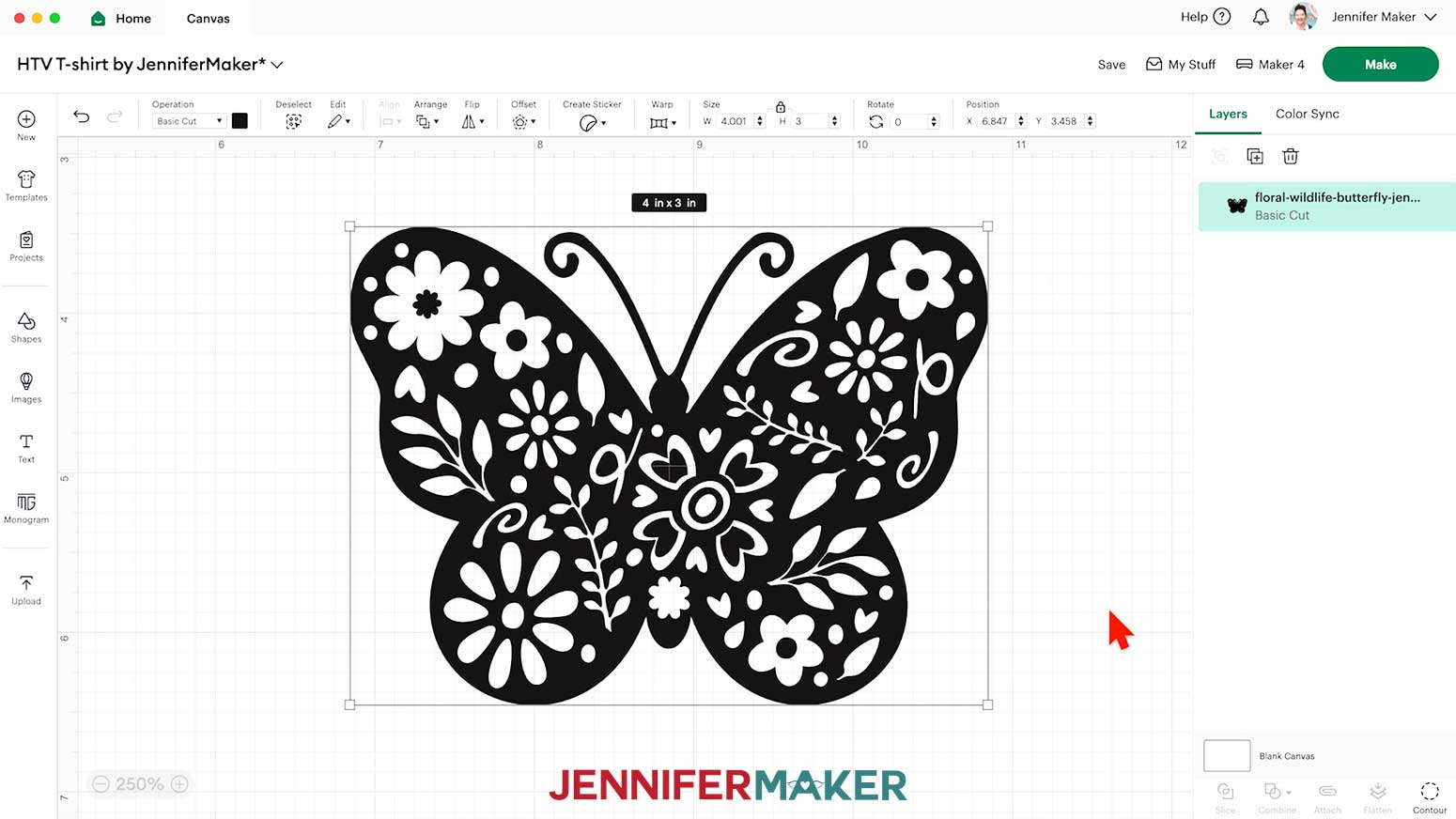Viewport: 1456px width, 819px height.
Task: Open the Templates panel
Action: click(x=26, y=186)
